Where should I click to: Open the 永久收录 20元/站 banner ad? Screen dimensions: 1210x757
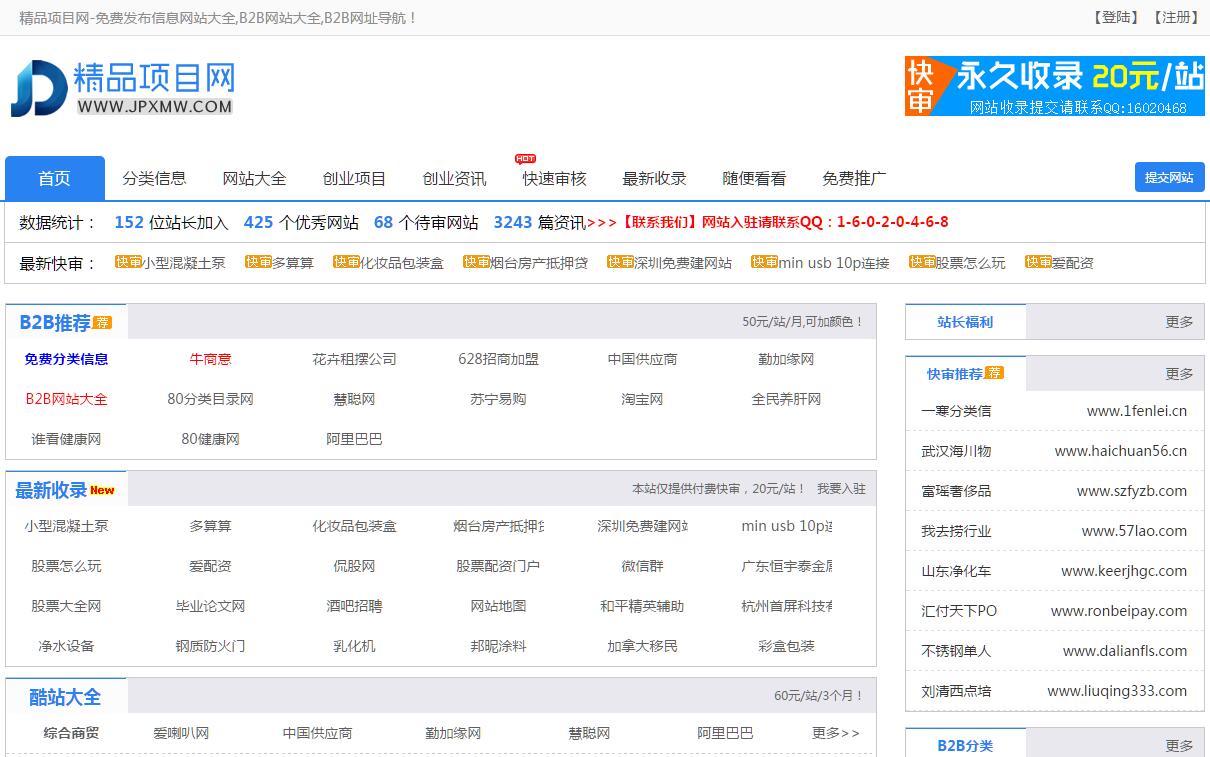tap(1054, 86)
